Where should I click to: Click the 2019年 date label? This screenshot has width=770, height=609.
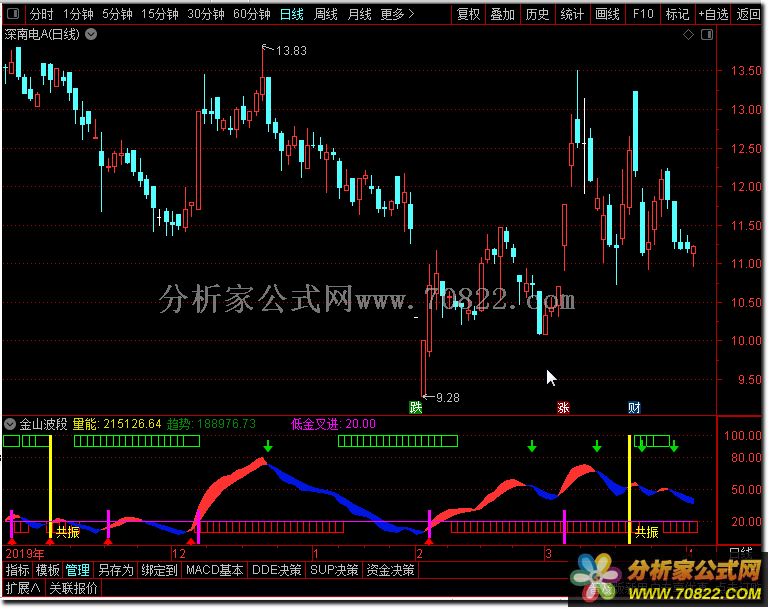point(25,554)
